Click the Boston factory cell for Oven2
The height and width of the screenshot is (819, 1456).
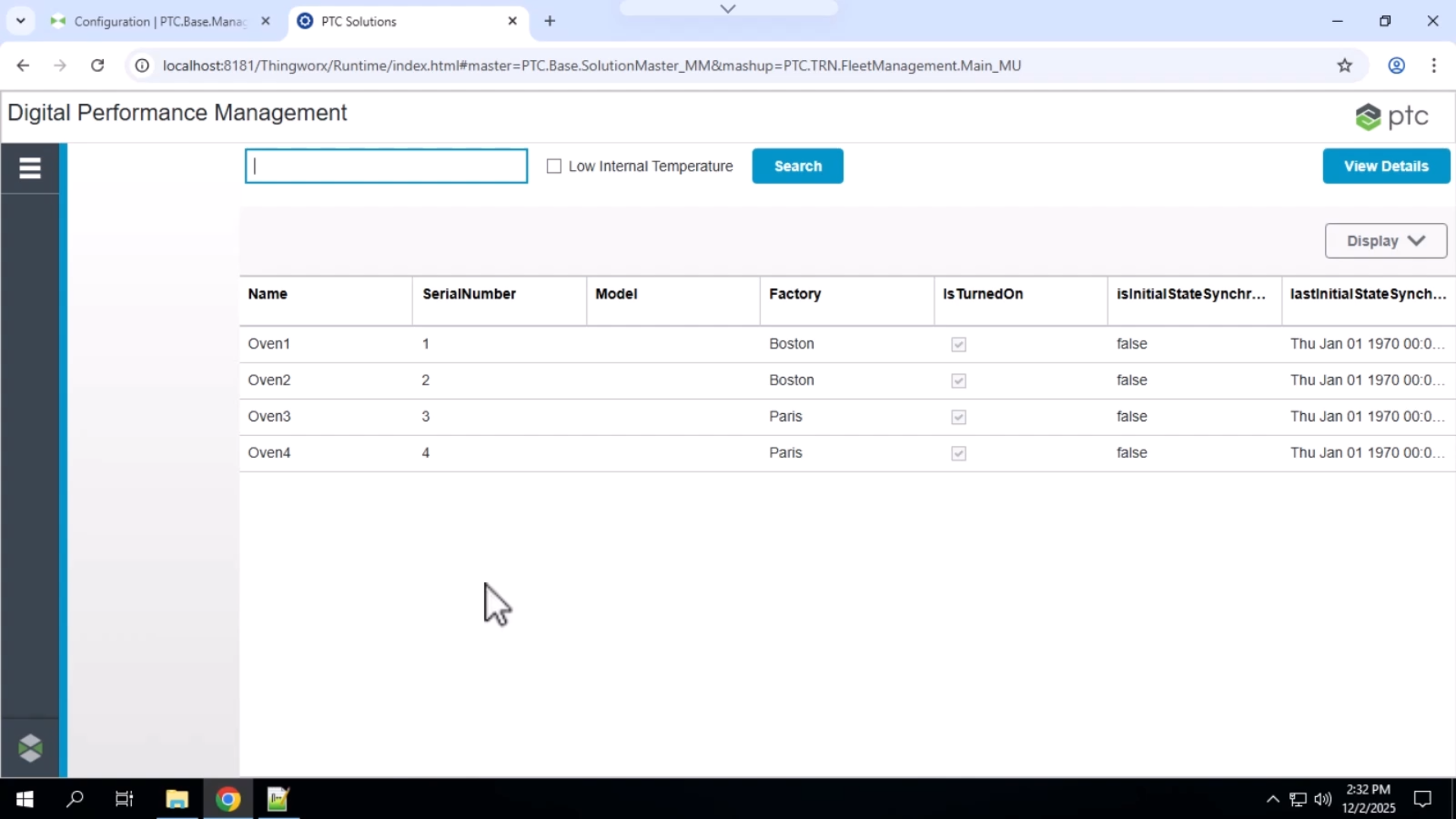pos(791,380)
